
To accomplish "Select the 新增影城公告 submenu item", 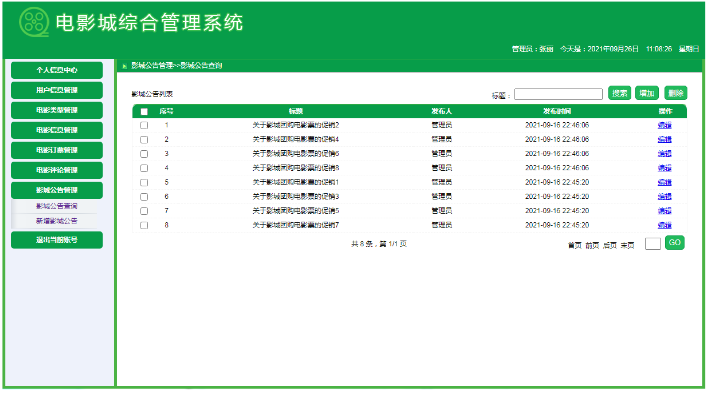I will point(57,221).
